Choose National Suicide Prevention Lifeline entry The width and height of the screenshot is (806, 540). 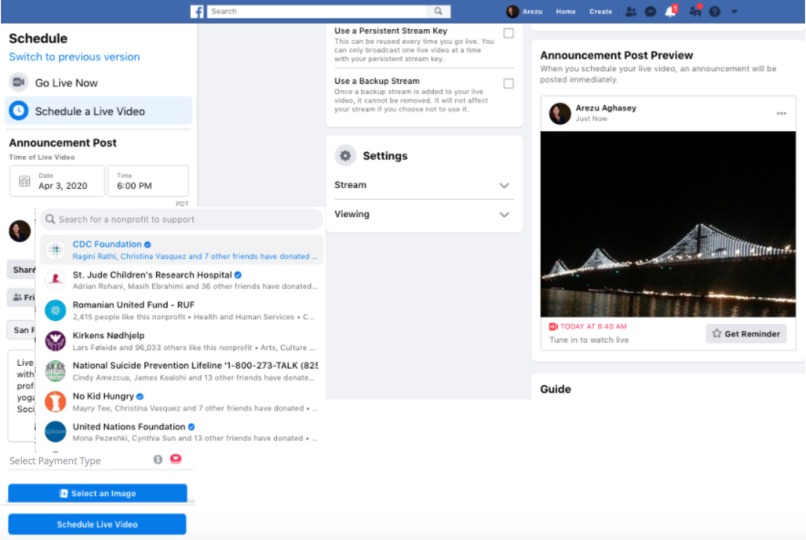pyautogui.click(x=182, y=371)
